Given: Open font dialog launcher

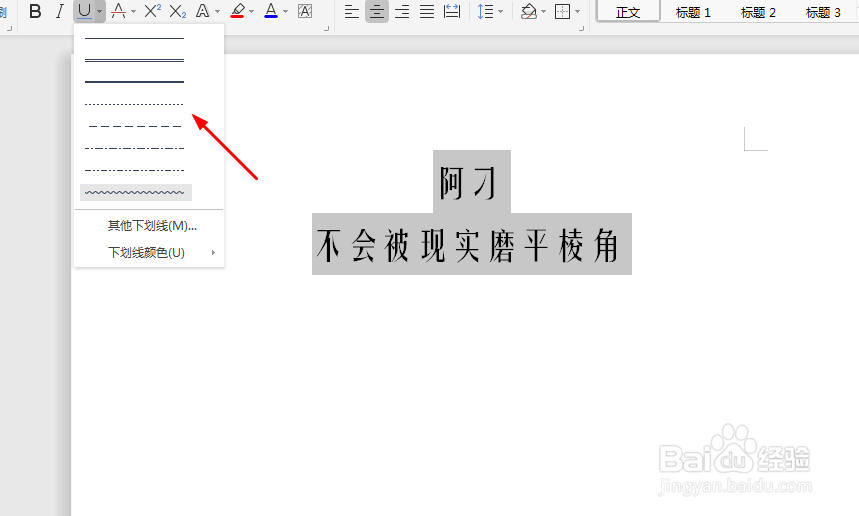Looking at the screenshot, I should pos(327,28).
